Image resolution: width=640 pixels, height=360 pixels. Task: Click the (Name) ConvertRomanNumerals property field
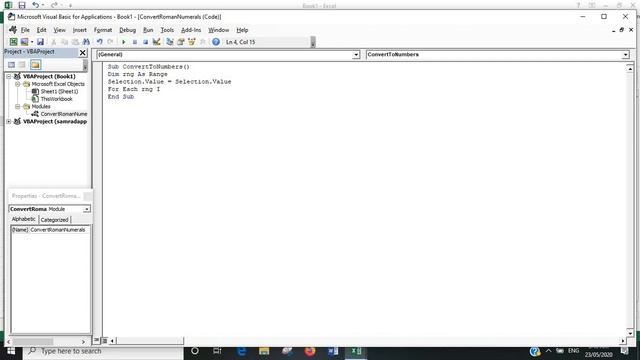(50, 230)
